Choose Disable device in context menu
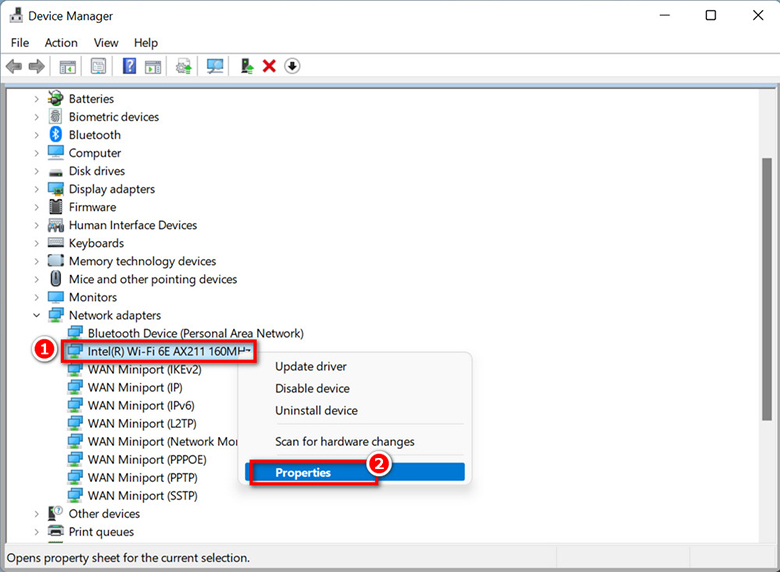 (x=312, y=388)
